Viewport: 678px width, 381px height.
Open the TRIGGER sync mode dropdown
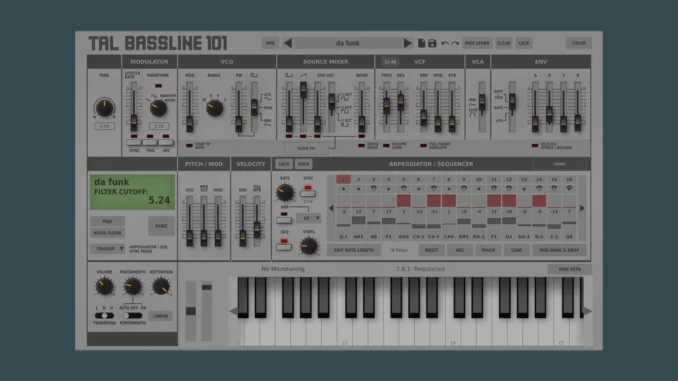pyautogui.click(x=108, y=249)
